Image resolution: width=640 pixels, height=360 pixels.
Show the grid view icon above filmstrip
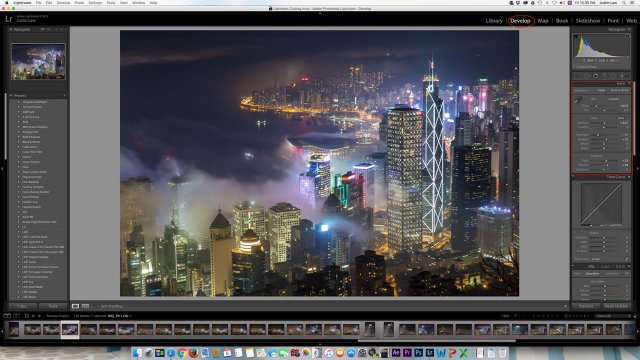click(x=27, y=316)
